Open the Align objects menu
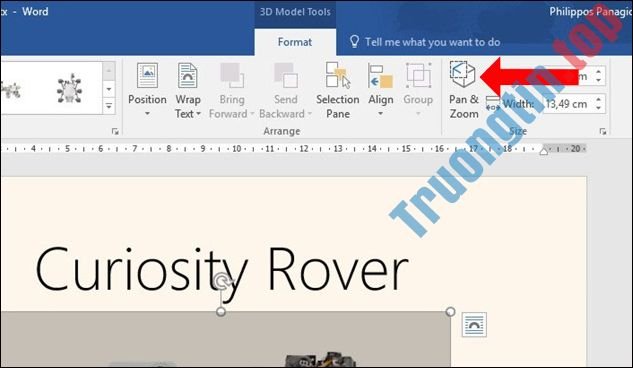 (x=380, y=90)
